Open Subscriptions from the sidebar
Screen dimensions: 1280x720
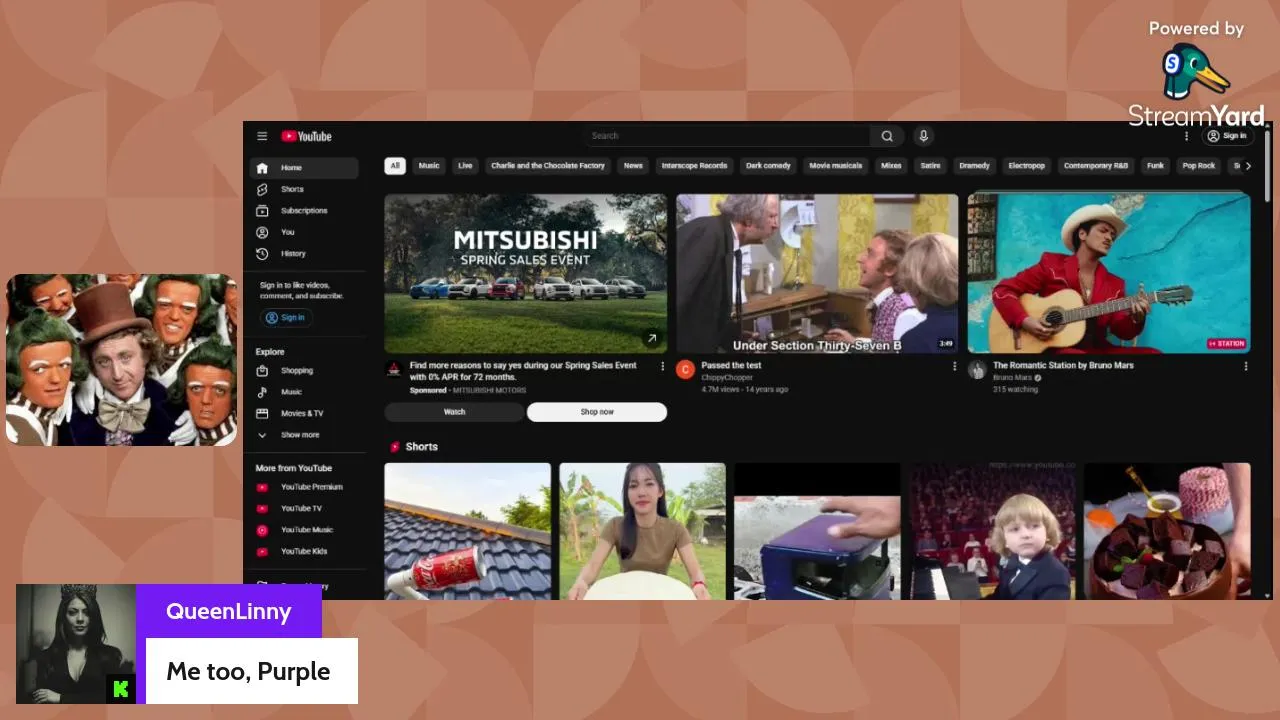point(304,211)
